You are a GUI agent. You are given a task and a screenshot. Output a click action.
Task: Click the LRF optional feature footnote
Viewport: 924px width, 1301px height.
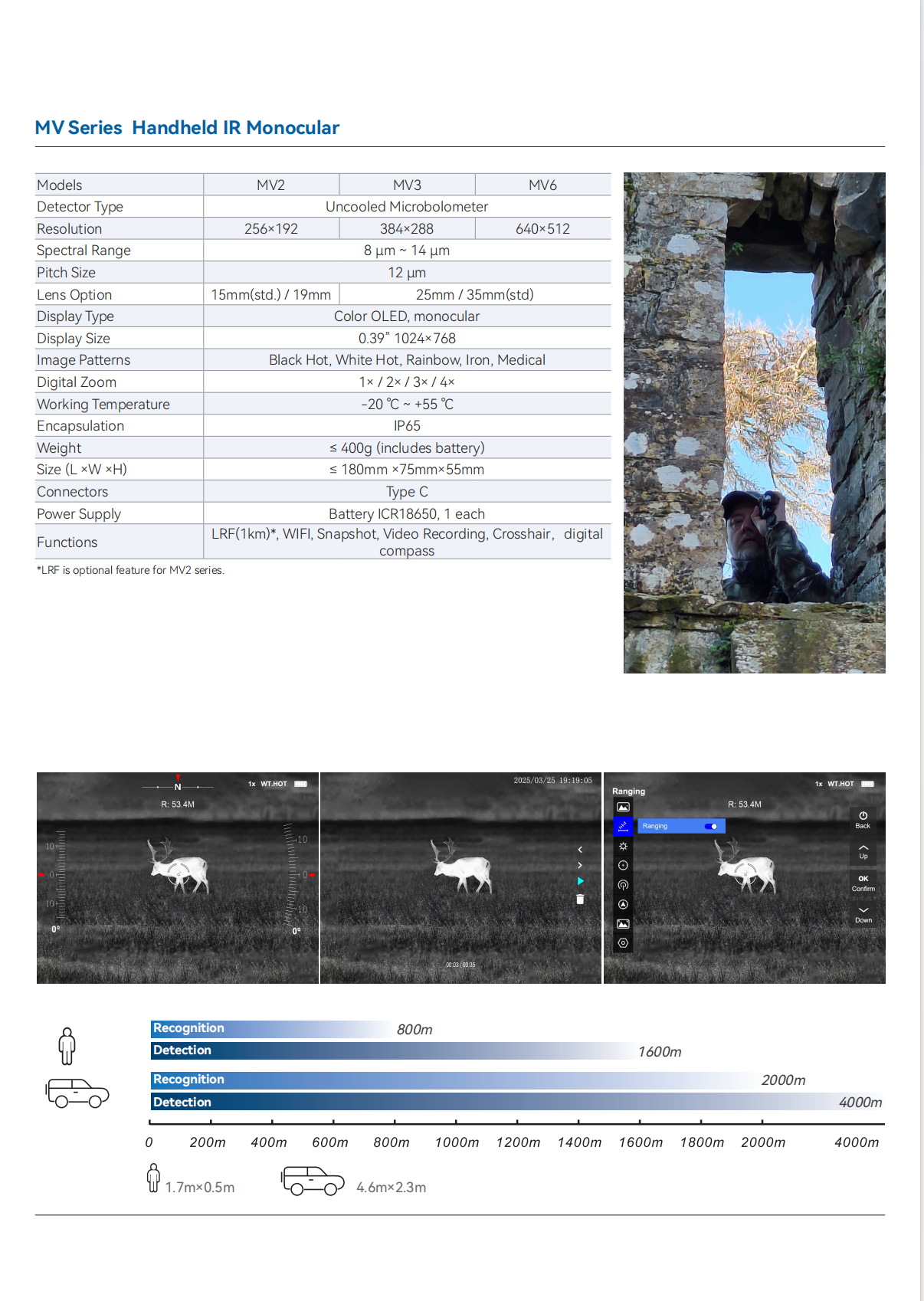point(130,570)
